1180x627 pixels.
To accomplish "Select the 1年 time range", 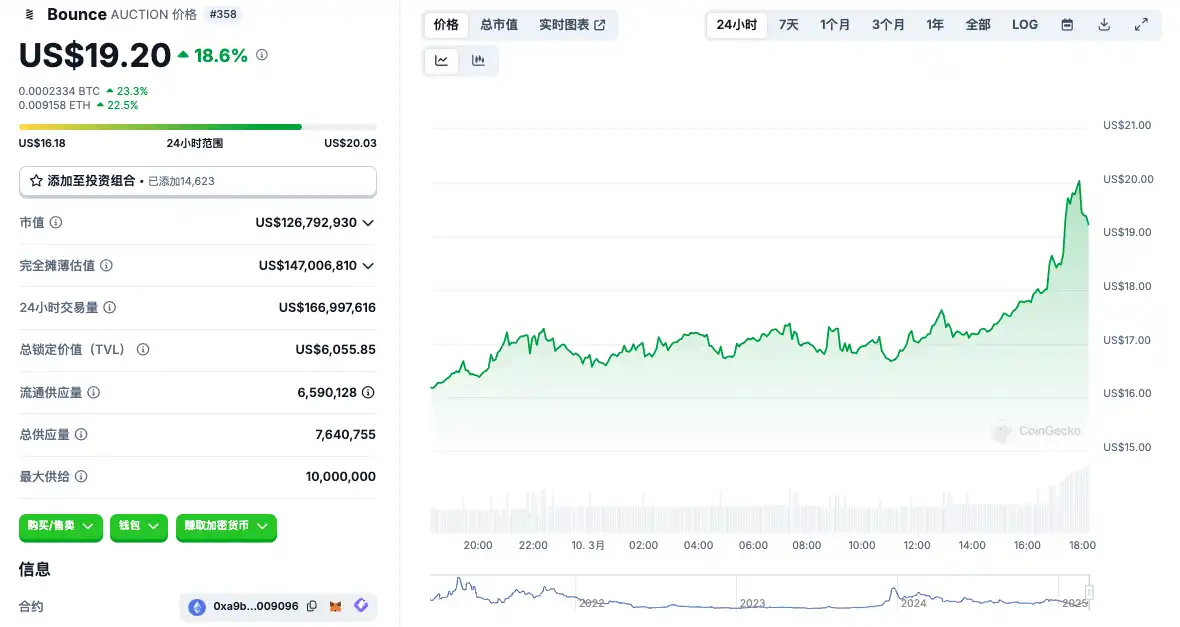I will [x=935, y=25].
